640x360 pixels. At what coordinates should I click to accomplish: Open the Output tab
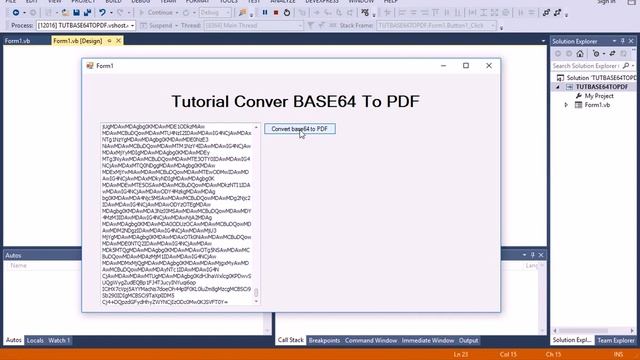(x=468, y=340)
